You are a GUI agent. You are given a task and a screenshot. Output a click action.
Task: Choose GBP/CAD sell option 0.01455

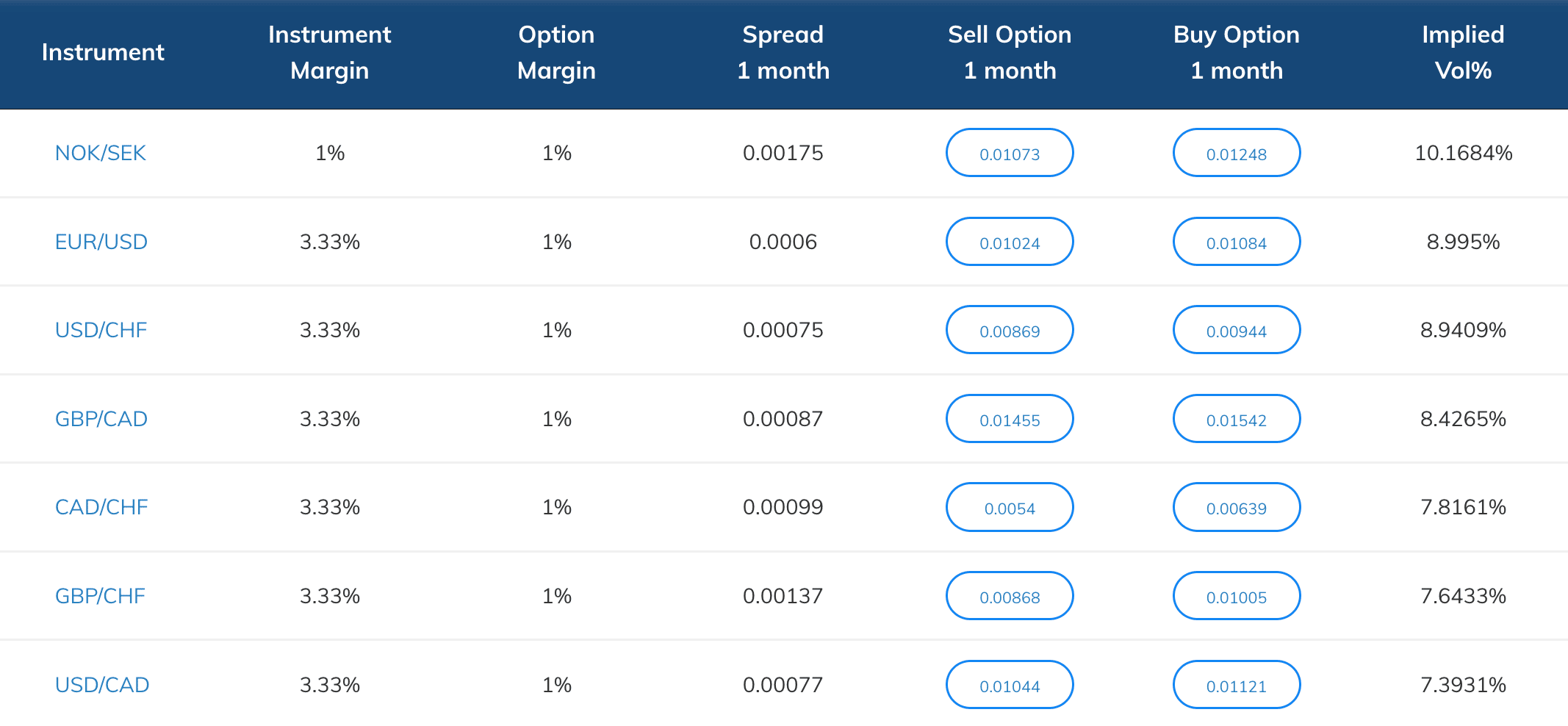click(x=1010, y=419)
